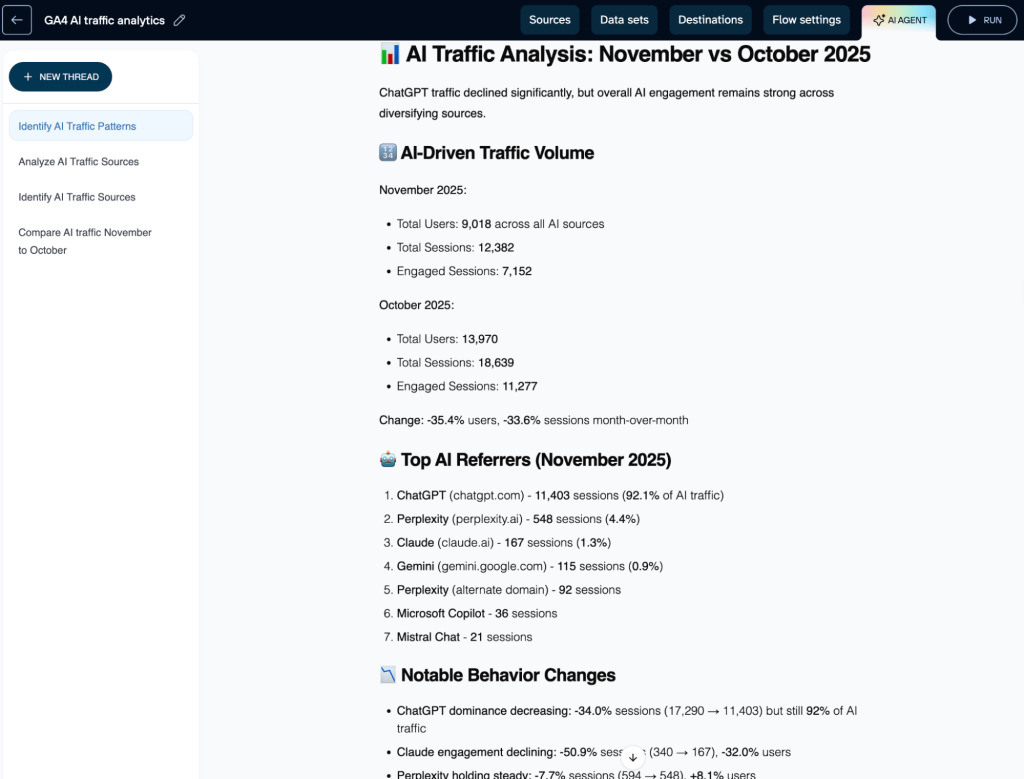Open the Analyze AI Traffic Sources thread
The width and height of the screenshot is (1024, 779).
click(x=78, y=162)
